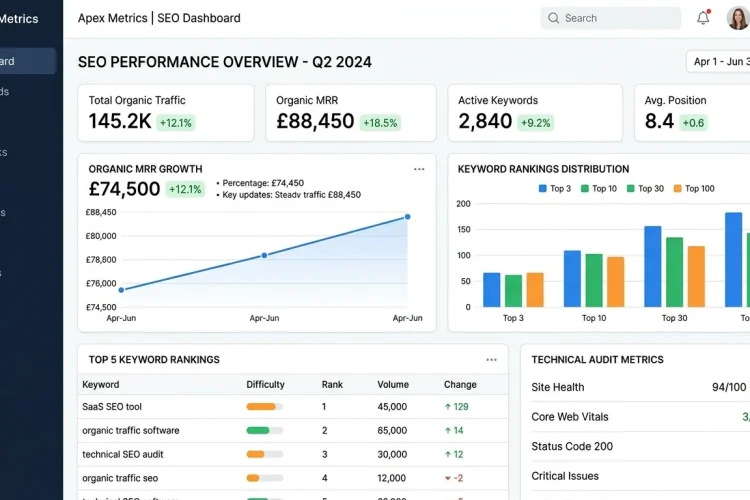
Task: Click the Apex Metrics SEO Dashboard title
Action: pyautogui.click(x=159, y=18)
